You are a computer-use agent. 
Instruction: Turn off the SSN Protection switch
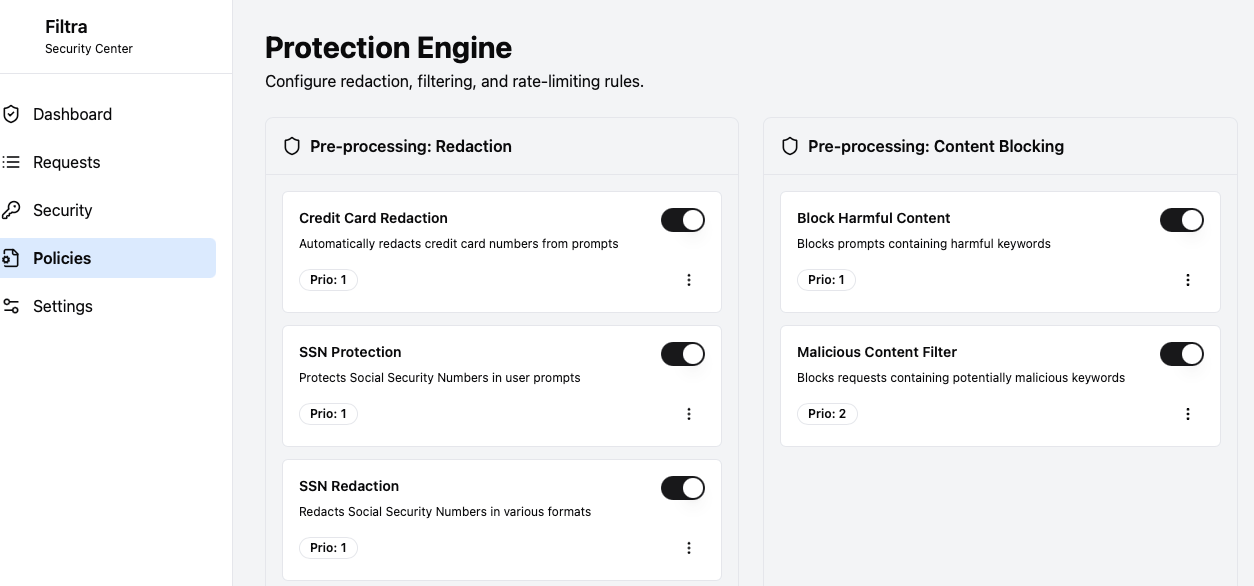683,354
